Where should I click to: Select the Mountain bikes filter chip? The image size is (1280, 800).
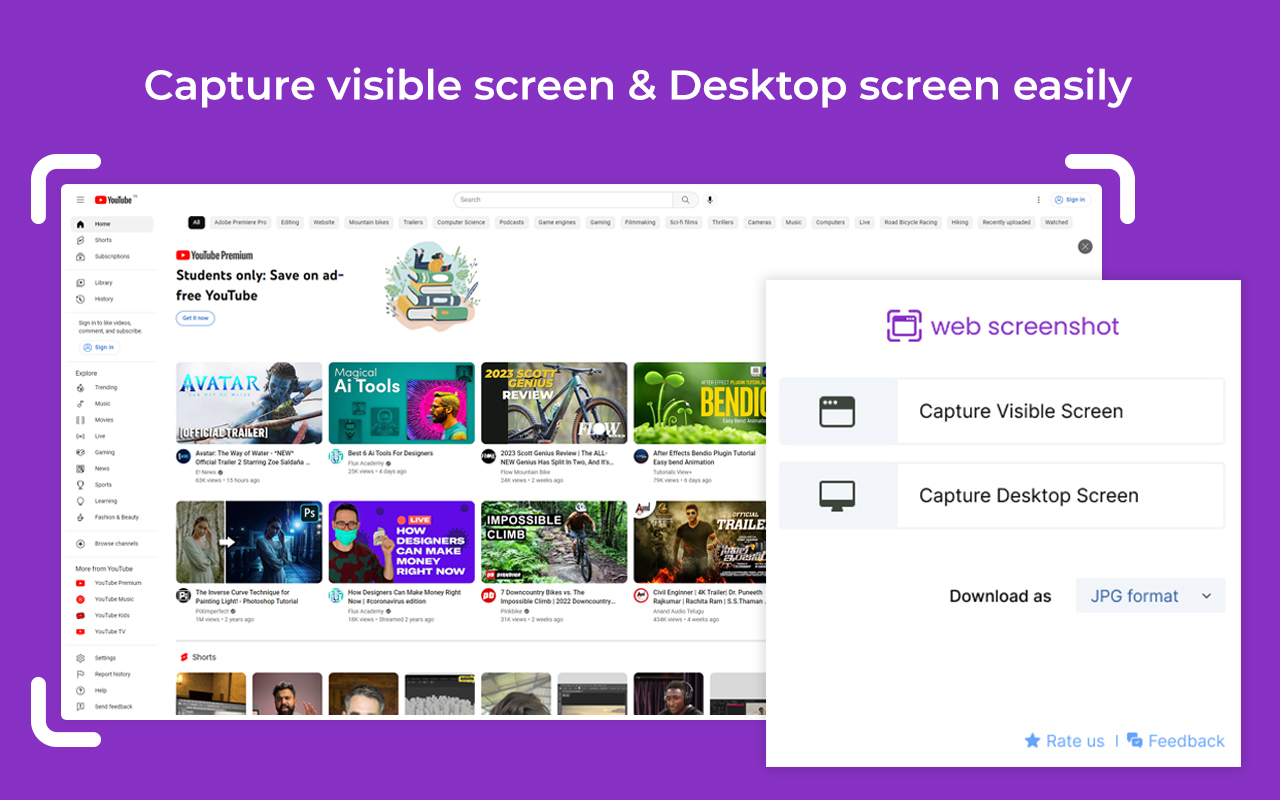(x=368, y=222)
